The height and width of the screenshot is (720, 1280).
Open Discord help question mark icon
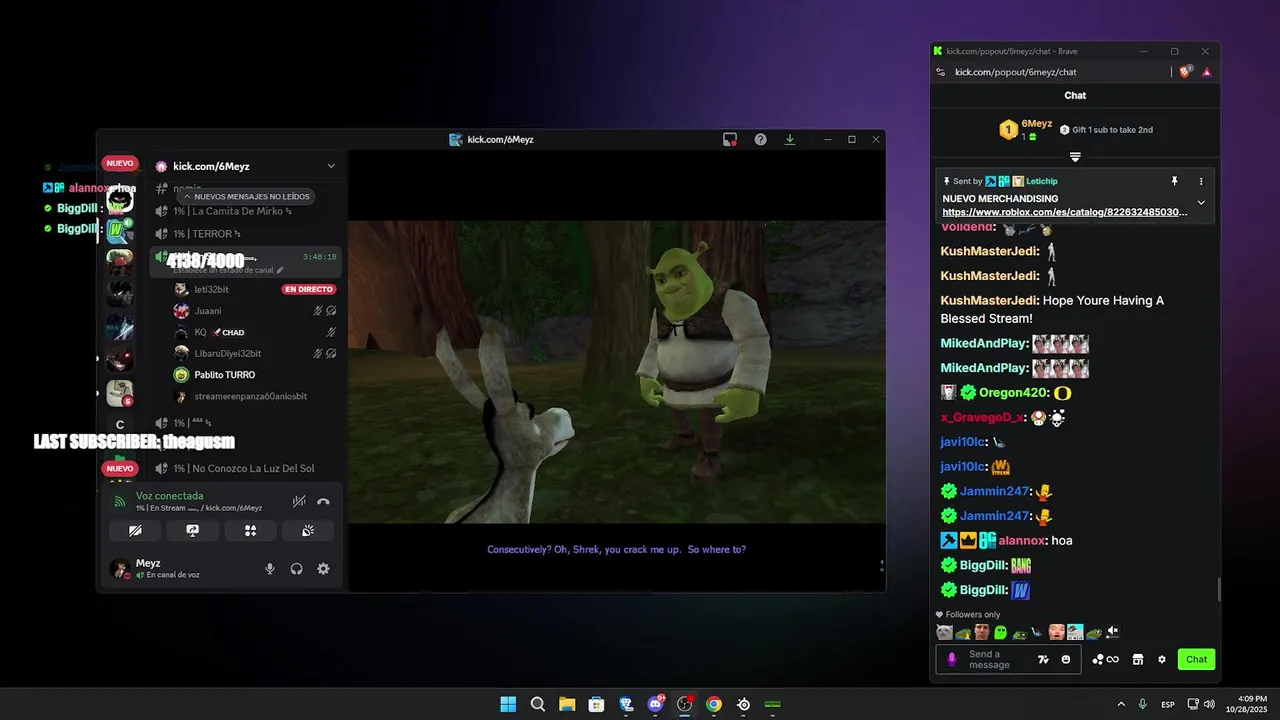point(760,139)
